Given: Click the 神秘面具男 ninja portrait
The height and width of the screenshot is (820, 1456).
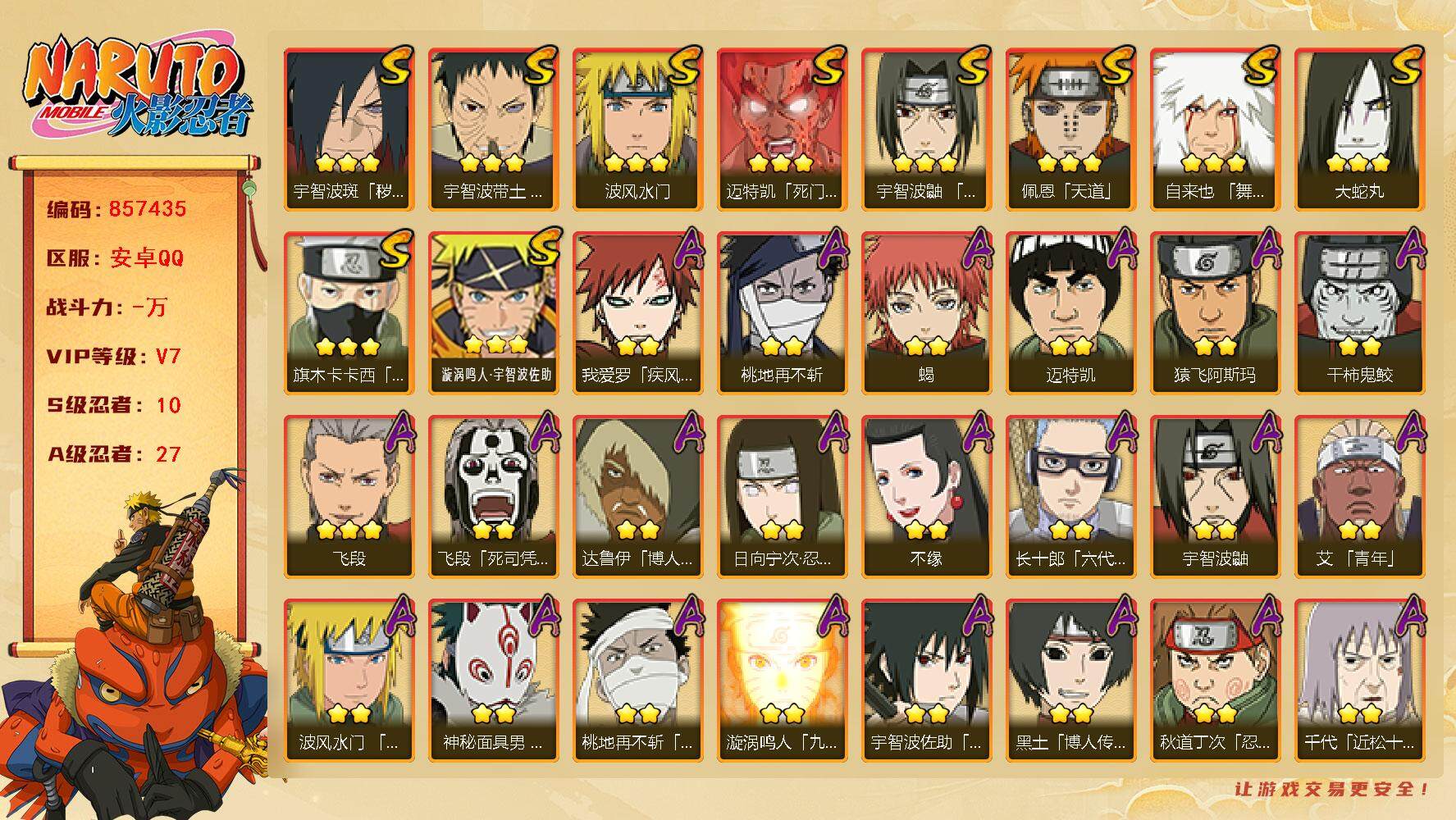Looking at the screenshot, I should point(493,680).
